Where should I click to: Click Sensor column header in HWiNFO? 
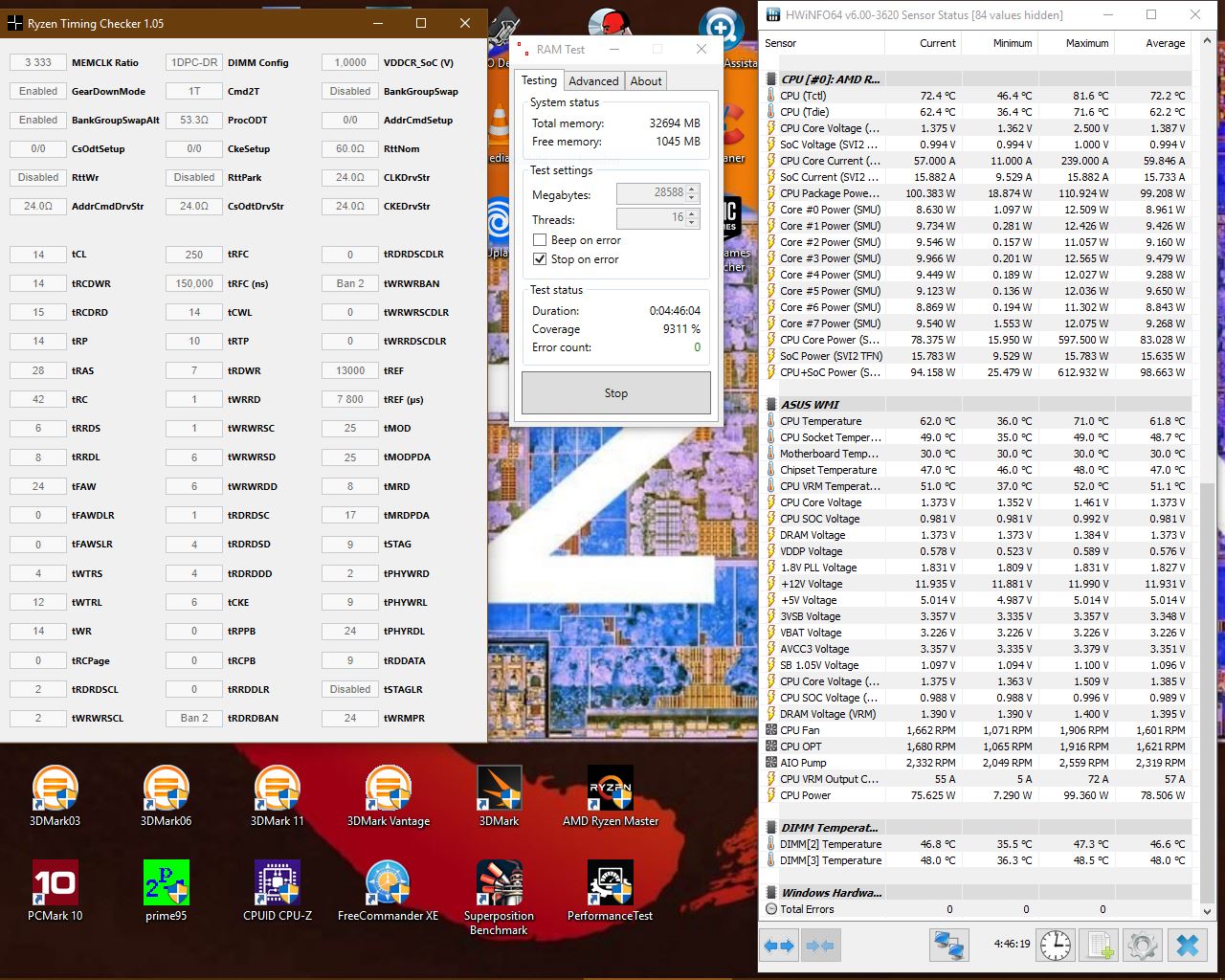pyautogui.click(x=823, y=43)
